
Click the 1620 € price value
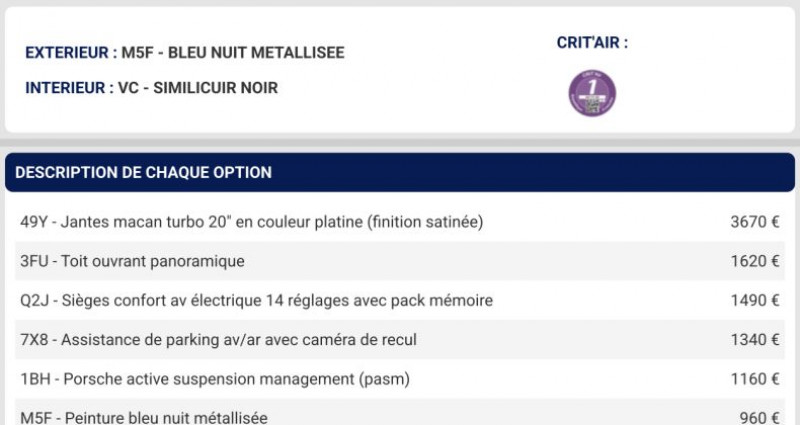click(755, 261)
